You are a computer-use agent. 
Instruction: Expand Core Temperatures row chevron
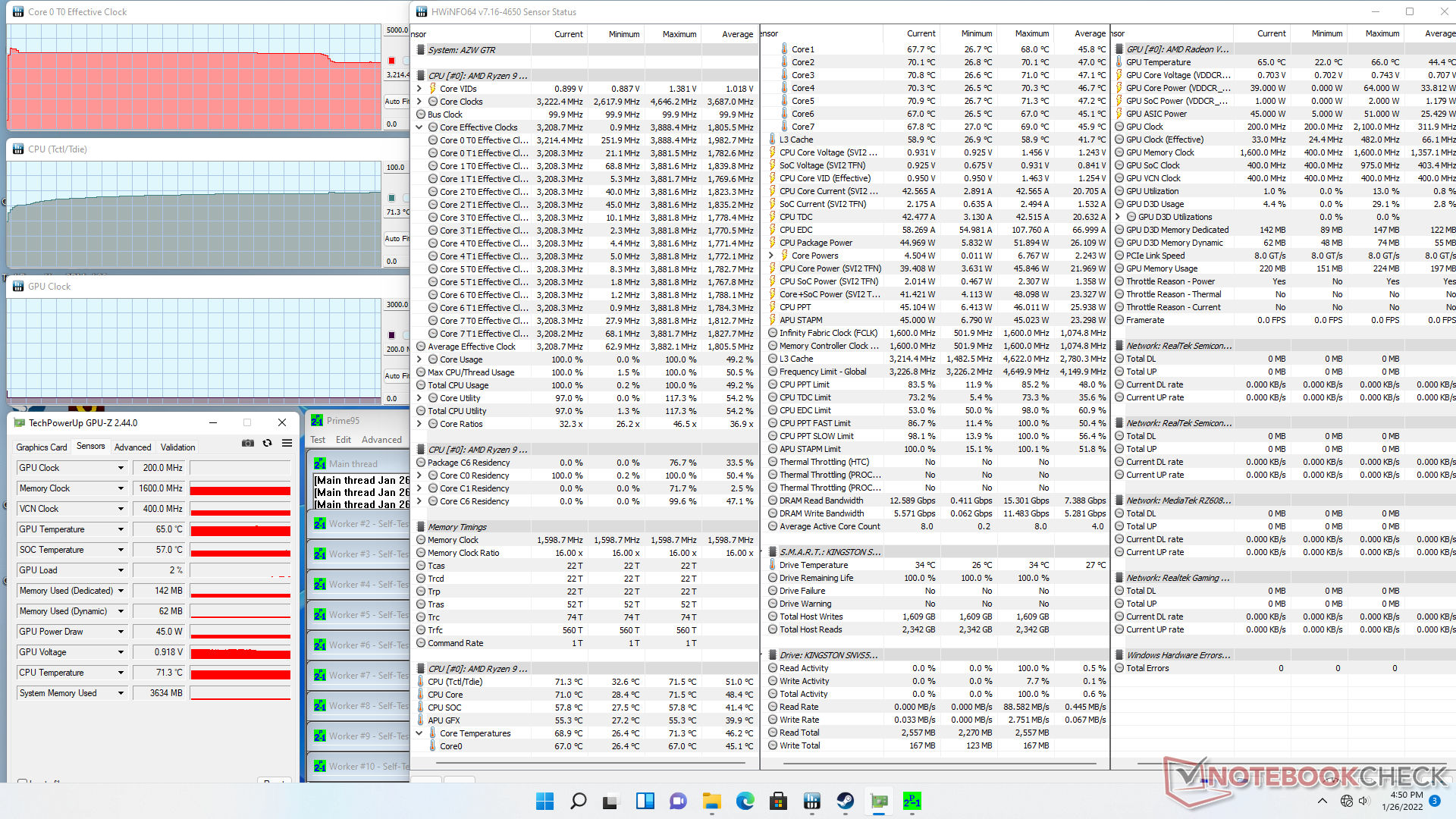click(x=419, y=733)
